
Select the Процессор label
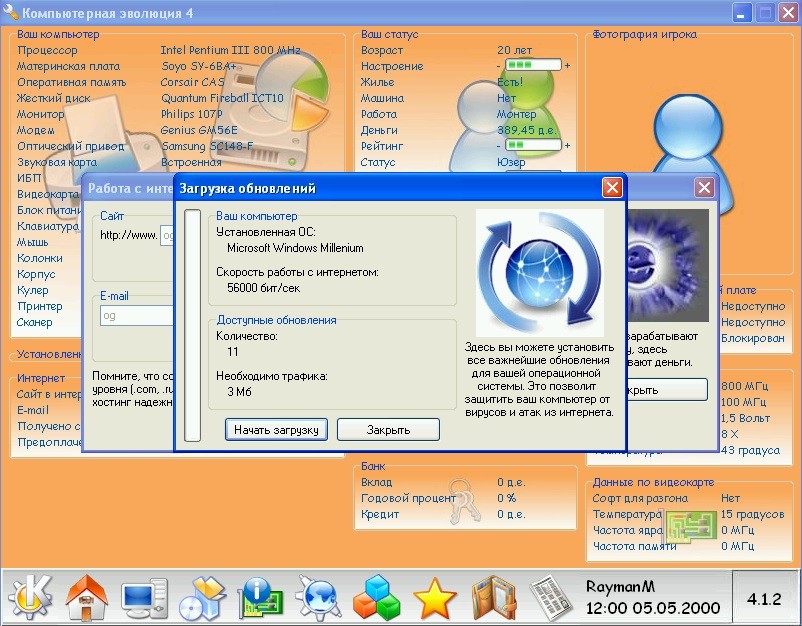click(47, 50)
